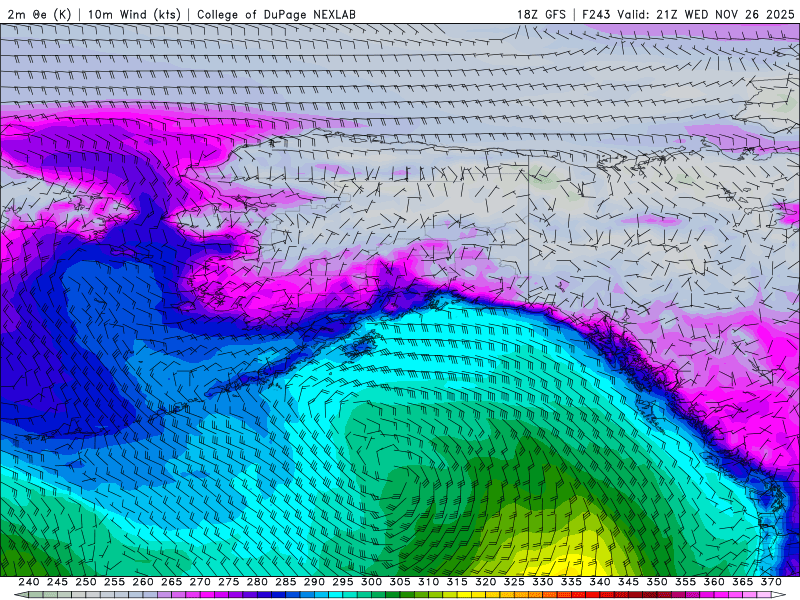Click the 320 value on the legend

pyautogui.click(x=486, y=582)
